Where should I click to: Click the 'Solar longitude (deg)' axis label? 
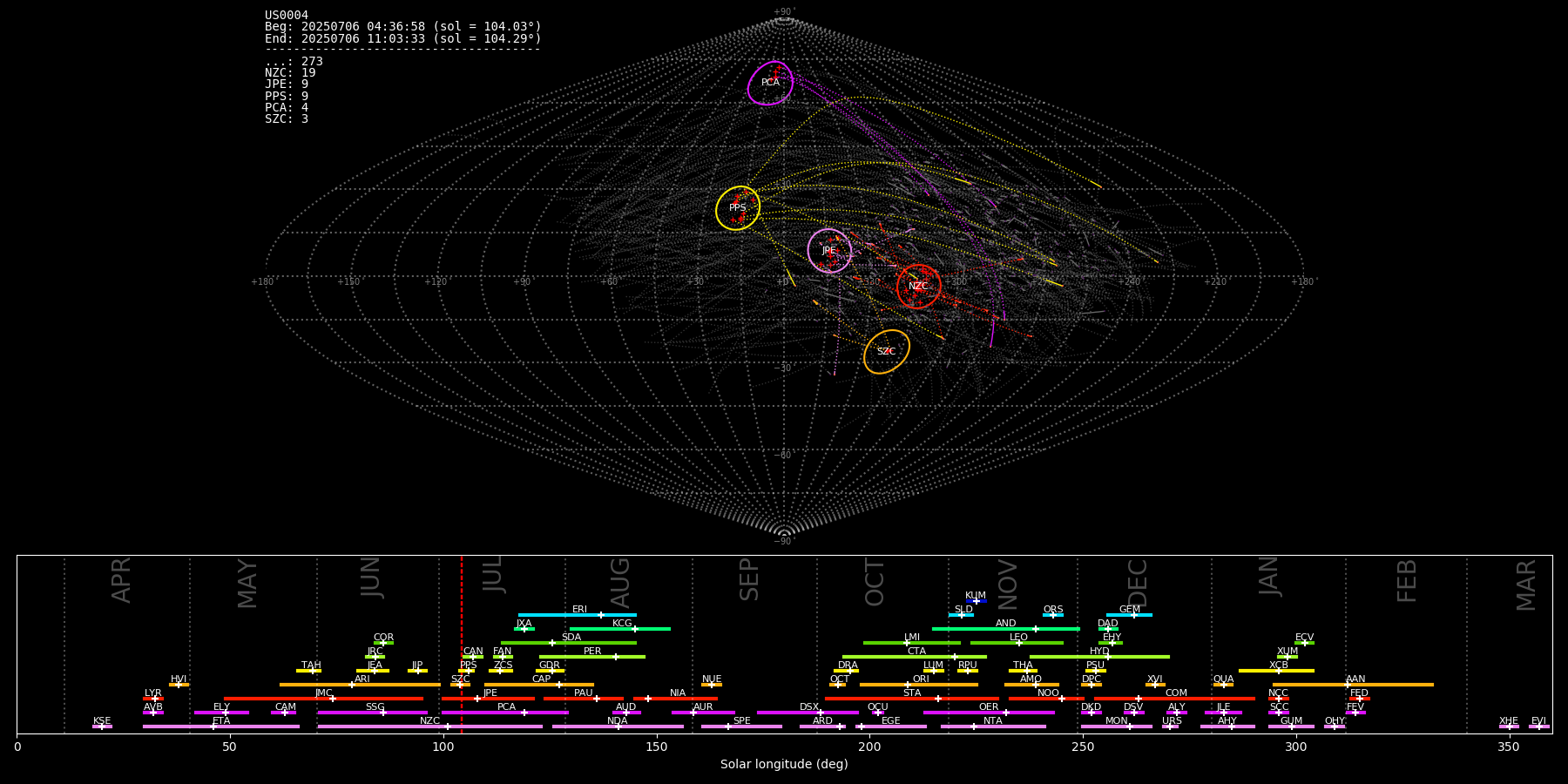[784, 764]
